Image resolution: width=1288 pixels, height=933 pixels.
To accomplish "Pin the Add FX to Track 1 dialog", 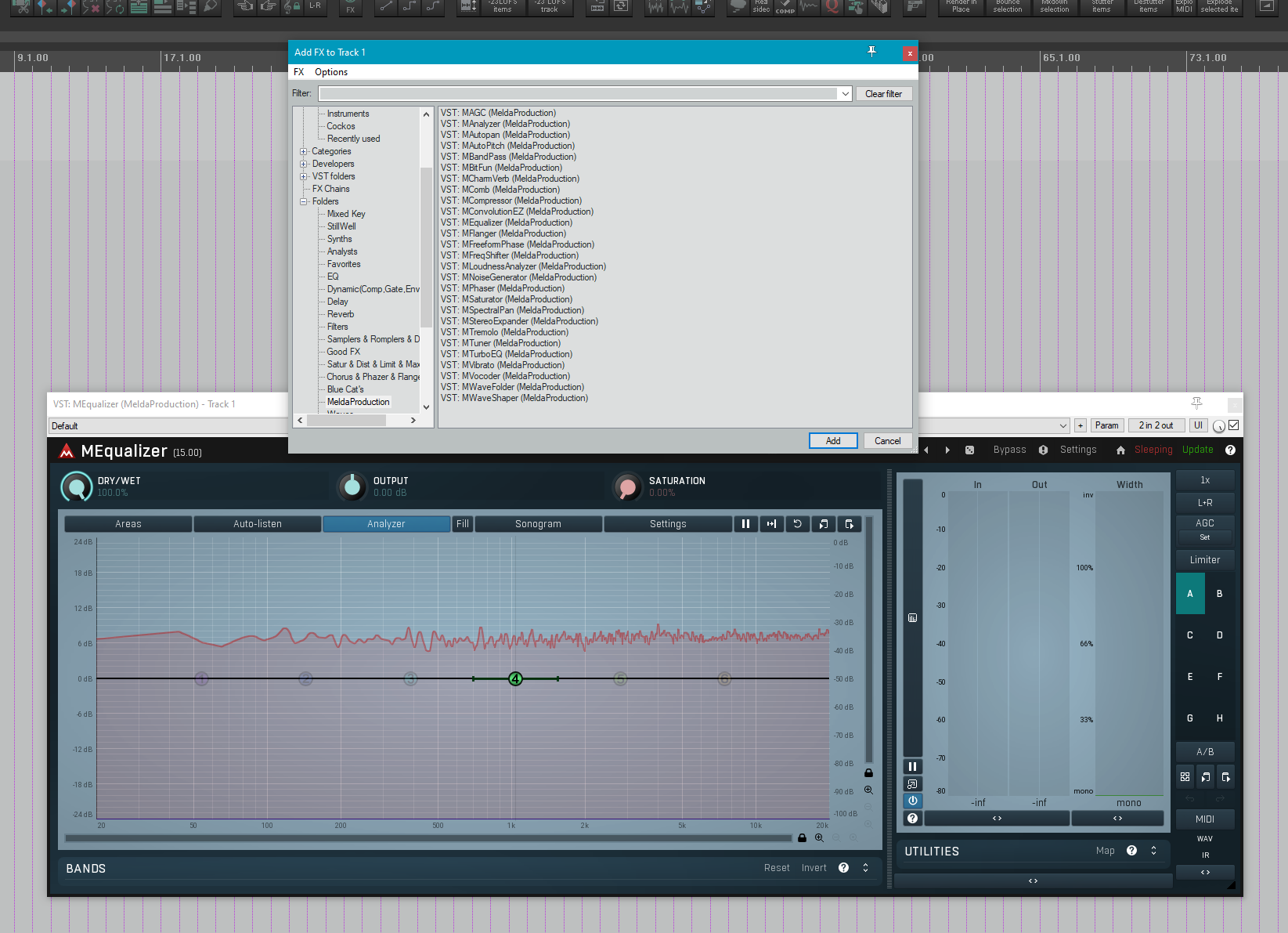I will [x=871, y=52].
